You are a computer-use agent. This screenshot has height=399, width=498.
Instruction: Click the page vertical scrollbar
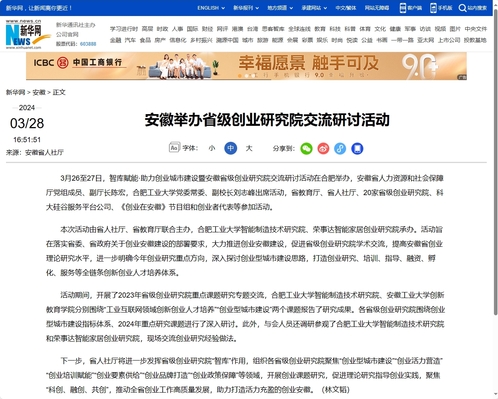pyautogui.click(x=495, y=162)
